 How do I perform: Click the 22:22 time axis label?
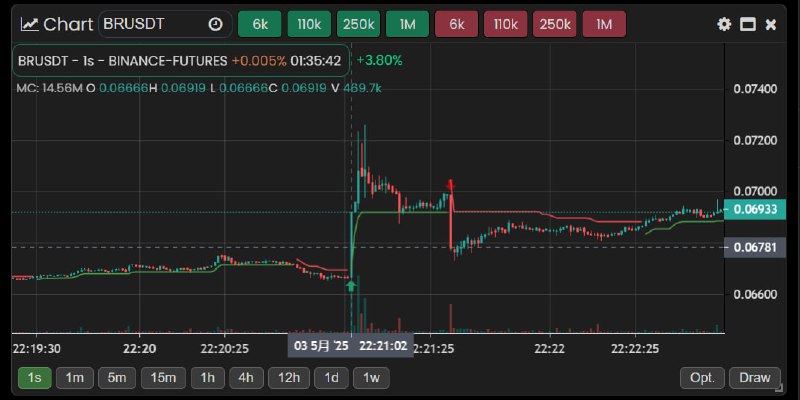550,349
